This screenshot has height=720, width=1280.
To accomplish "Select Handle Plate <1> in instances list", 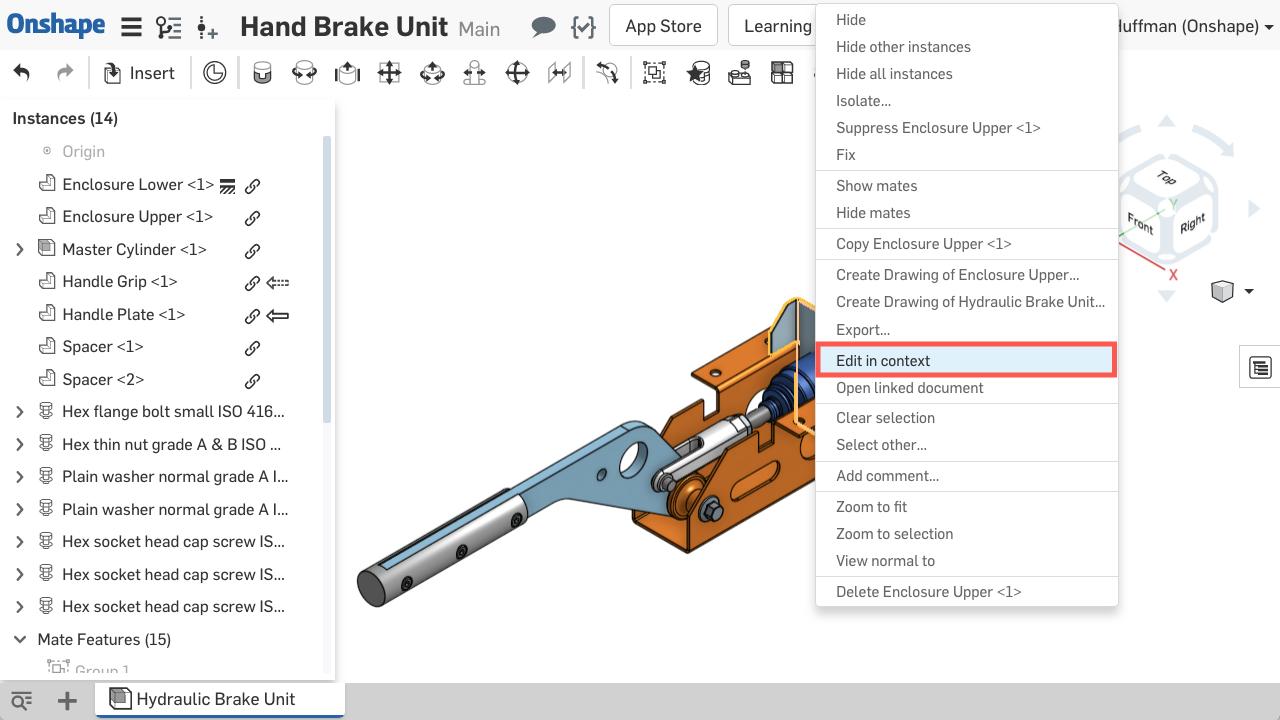I will point(123,315).
